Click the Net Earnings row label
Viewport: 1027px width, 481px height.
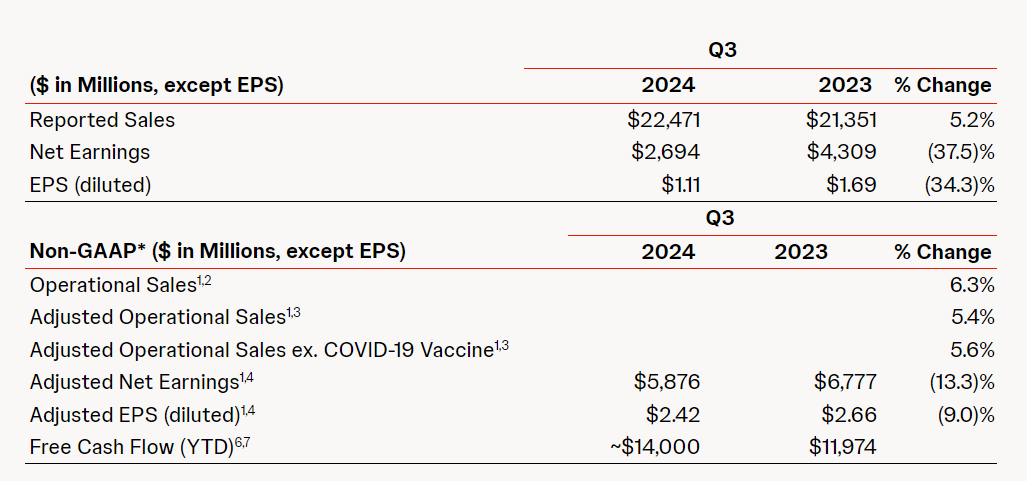pyautogui.click(x=90, y=152)
